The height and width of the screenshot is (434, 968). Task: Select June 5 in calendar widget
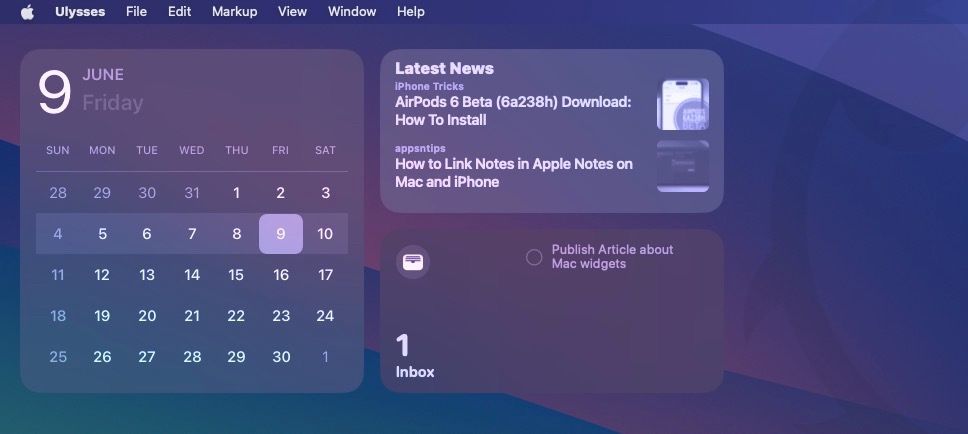coord(102,234)
